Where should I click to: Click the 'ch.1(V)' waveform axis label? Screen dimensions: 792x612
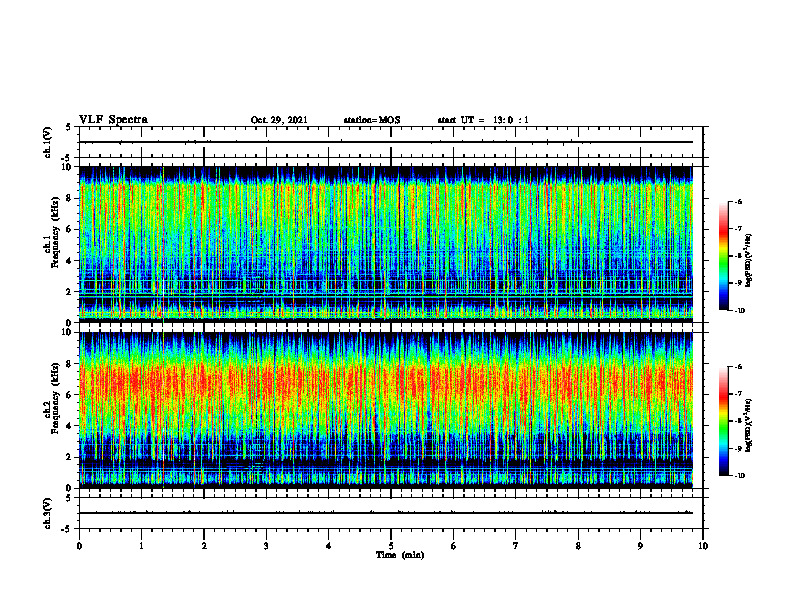(48, 142)
